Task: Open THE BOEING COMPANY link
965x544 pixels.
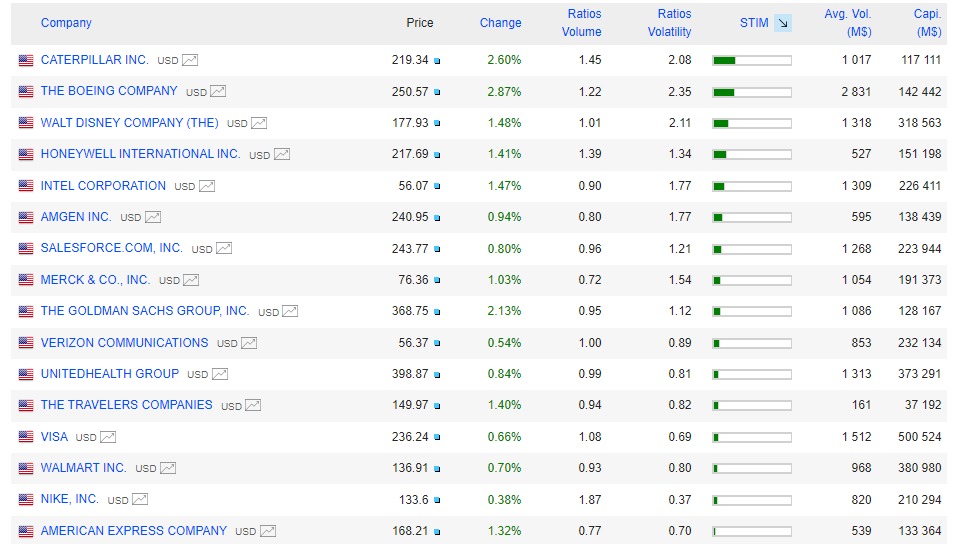Action: click(x=109, y=91)
